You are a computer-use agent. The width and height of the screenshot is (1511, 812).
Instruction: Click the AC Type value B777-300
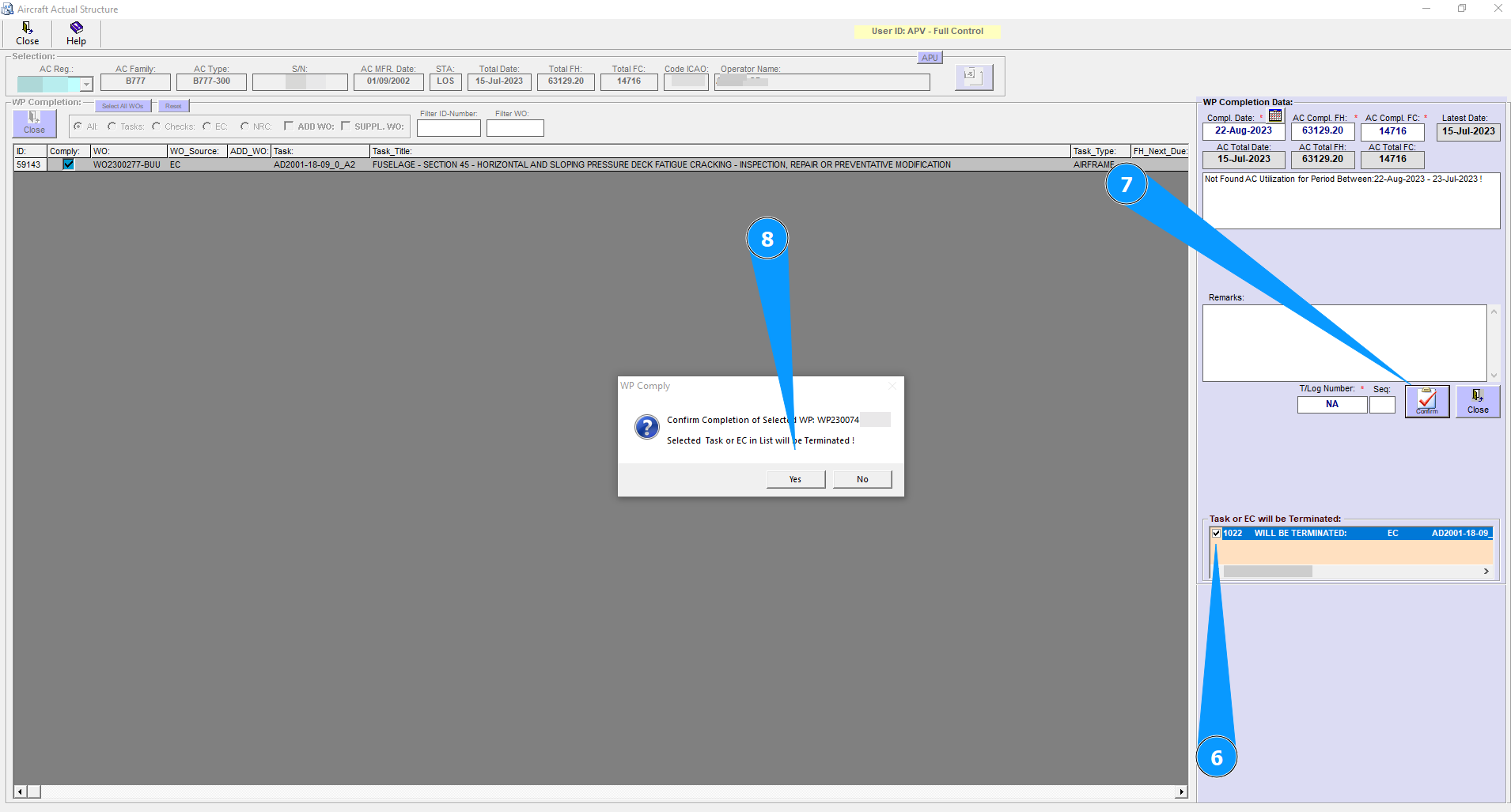[211, 81]
